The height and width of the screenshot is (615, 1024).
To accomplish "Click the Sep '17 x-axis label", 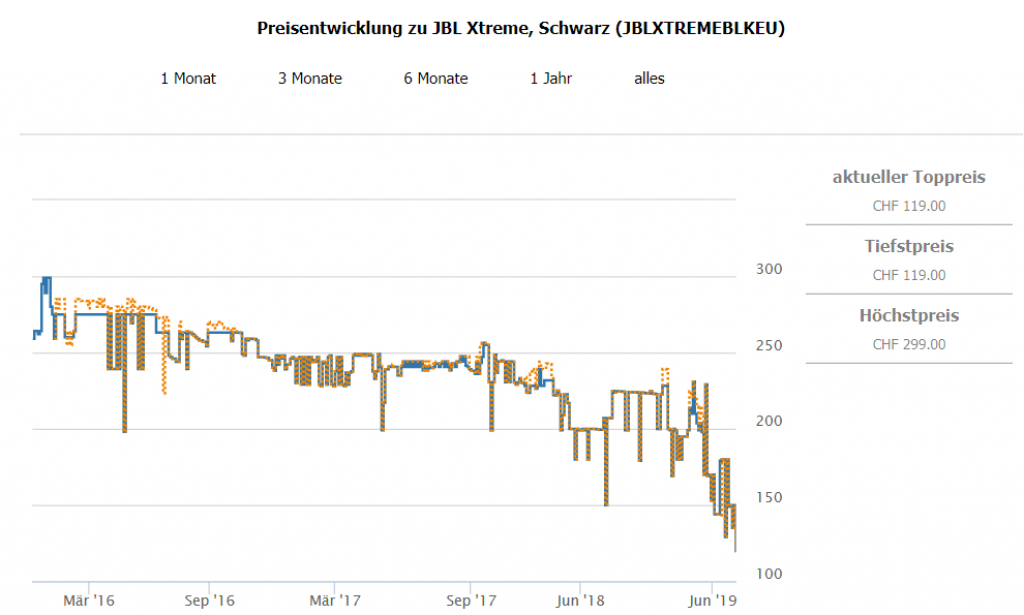I will pos(472,600).
